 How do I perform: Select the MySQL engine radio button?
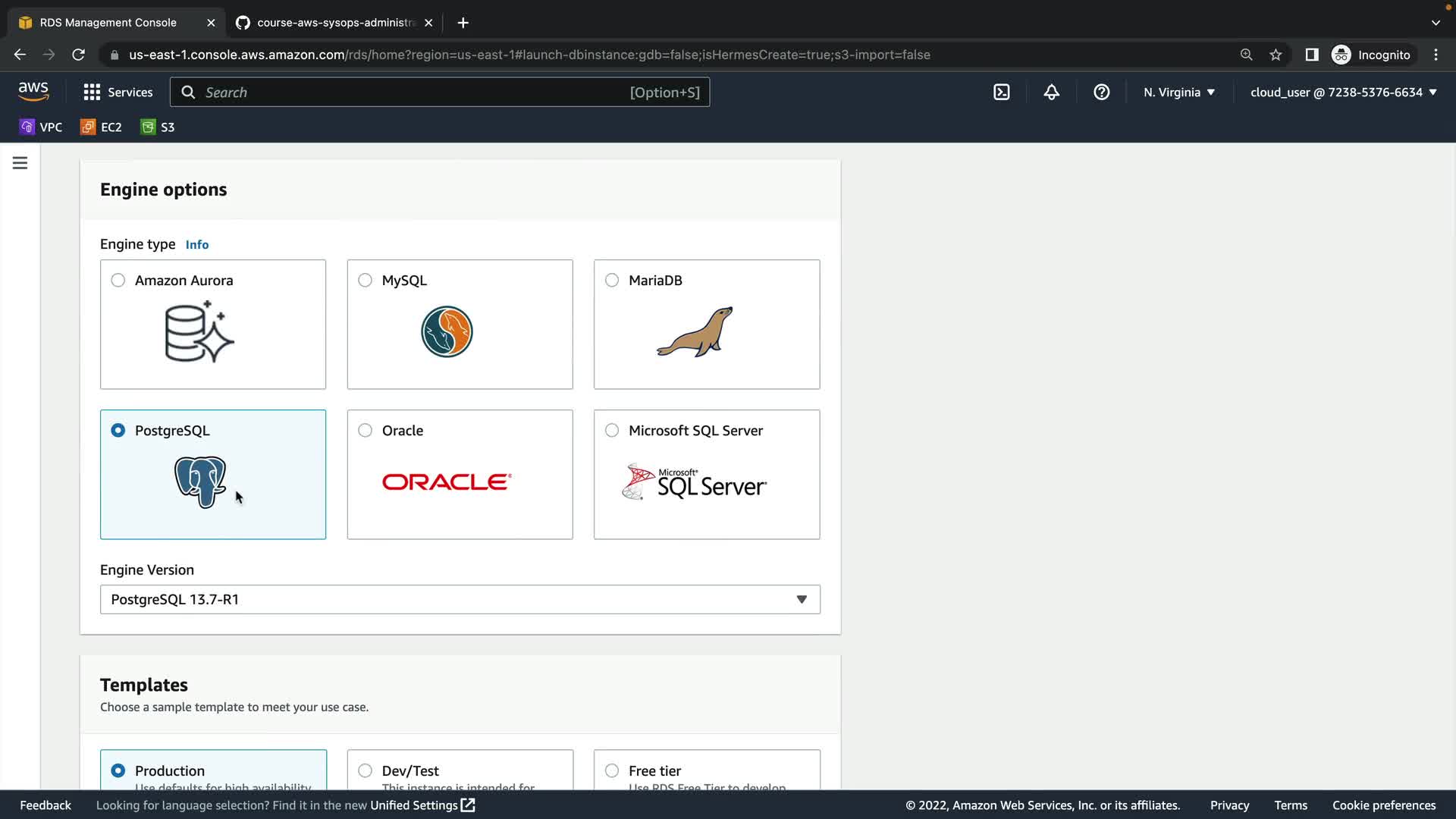pos(365,281)
